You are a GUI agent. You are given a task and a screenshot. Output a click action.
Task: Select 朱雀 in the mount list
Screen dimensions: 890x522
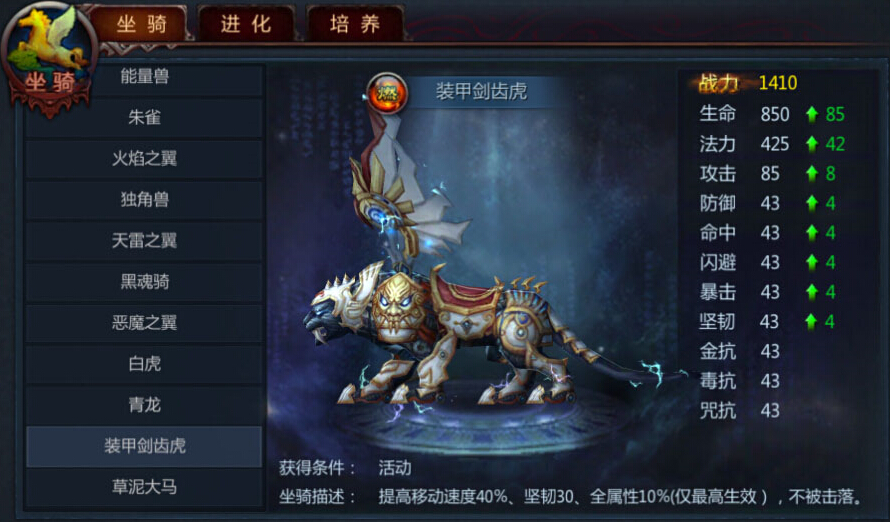point(144,117)
